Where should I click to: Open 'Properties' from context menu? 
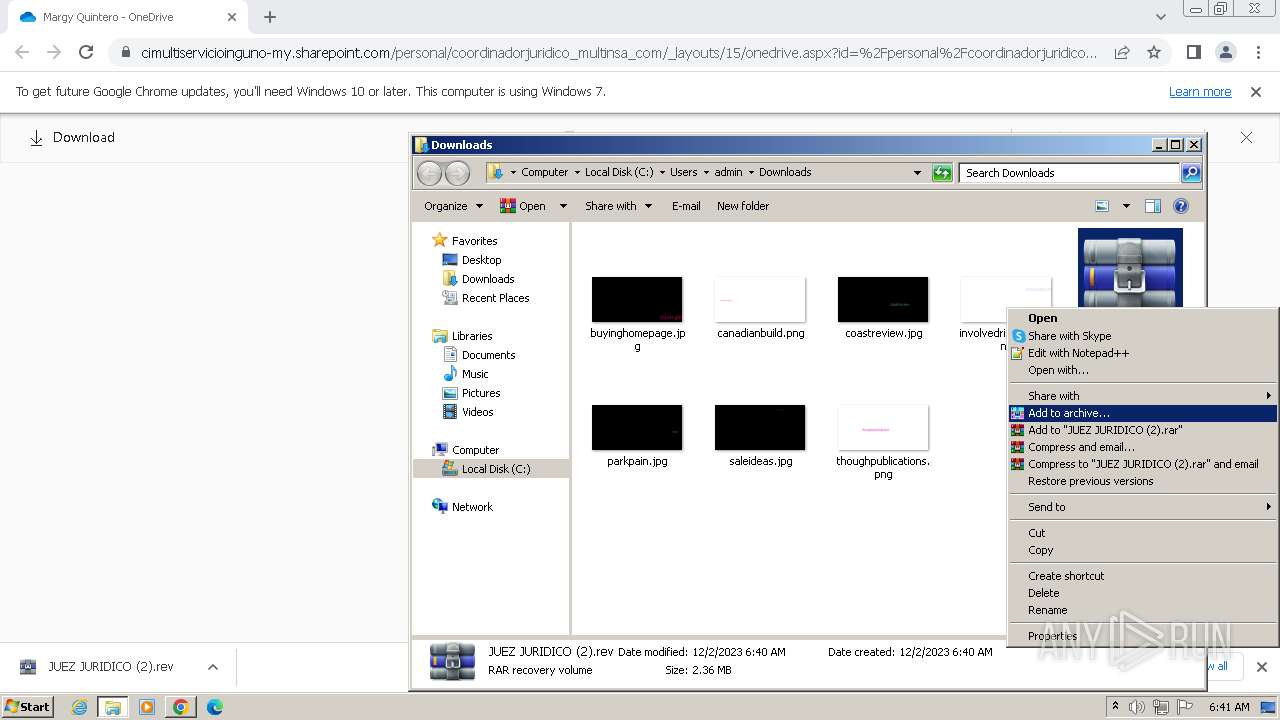[x=1142, y=636]
